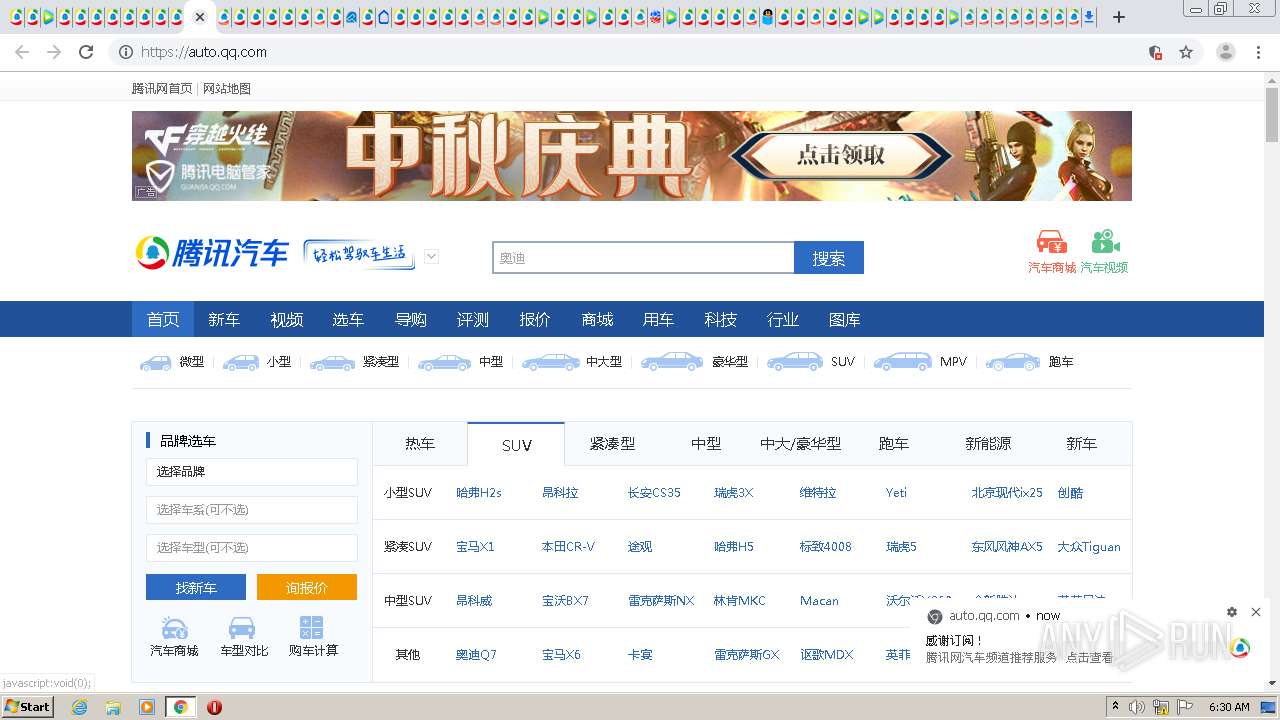Open a new browser tab

tap(1119, 17)
